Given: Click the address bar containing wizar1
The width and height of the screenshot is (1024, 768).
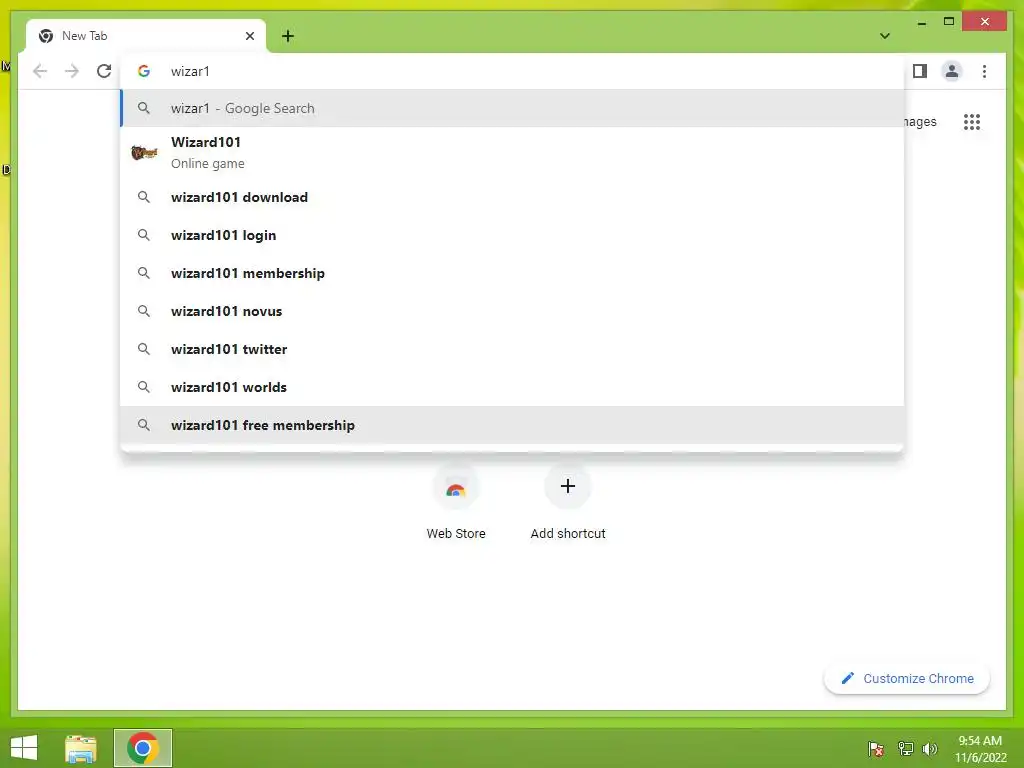Looking at the screenshot, I should click(x=513, y=71).
